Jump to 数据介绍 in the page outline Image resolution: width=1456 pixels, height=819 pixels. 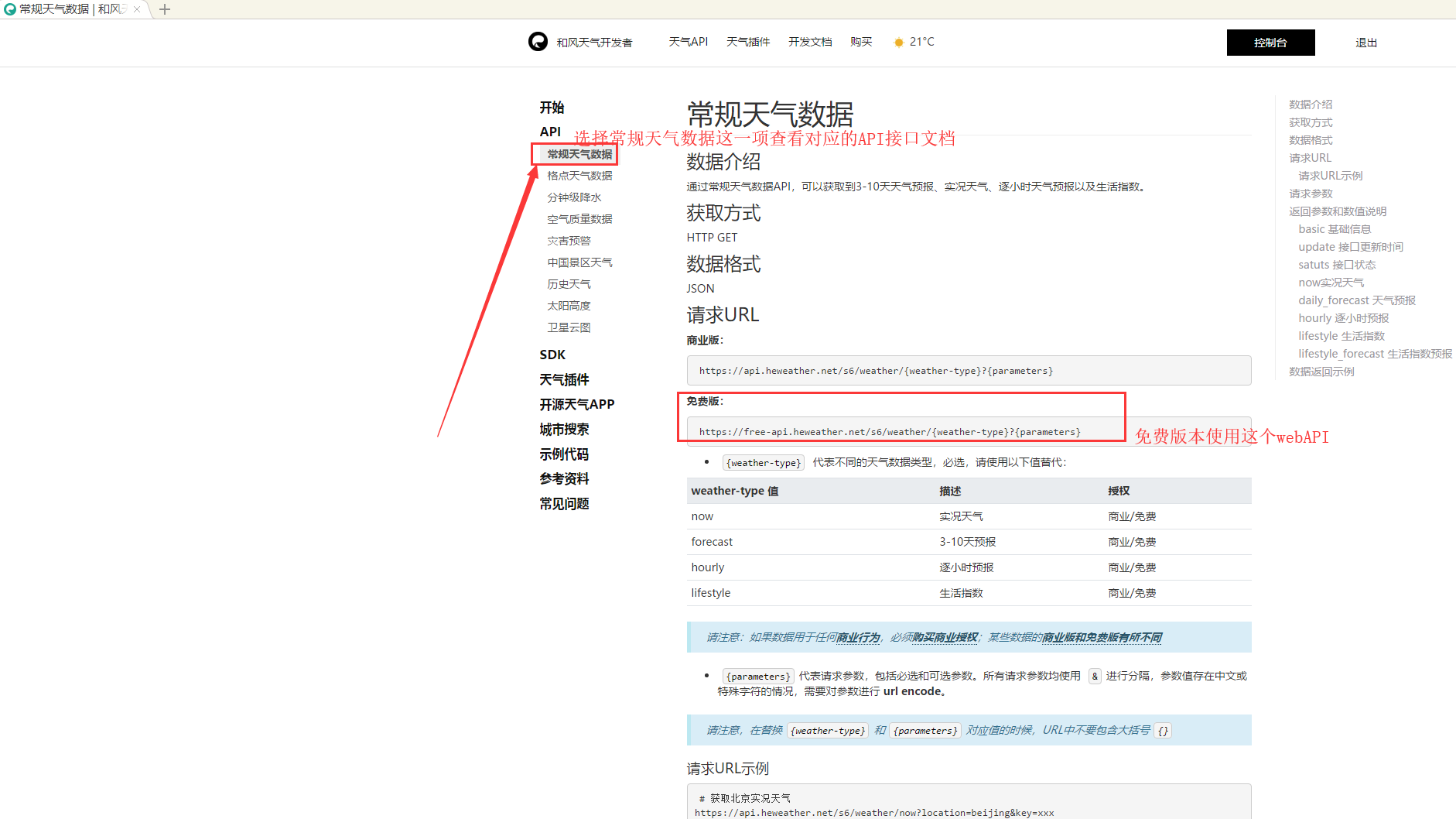pos(1311,105)
